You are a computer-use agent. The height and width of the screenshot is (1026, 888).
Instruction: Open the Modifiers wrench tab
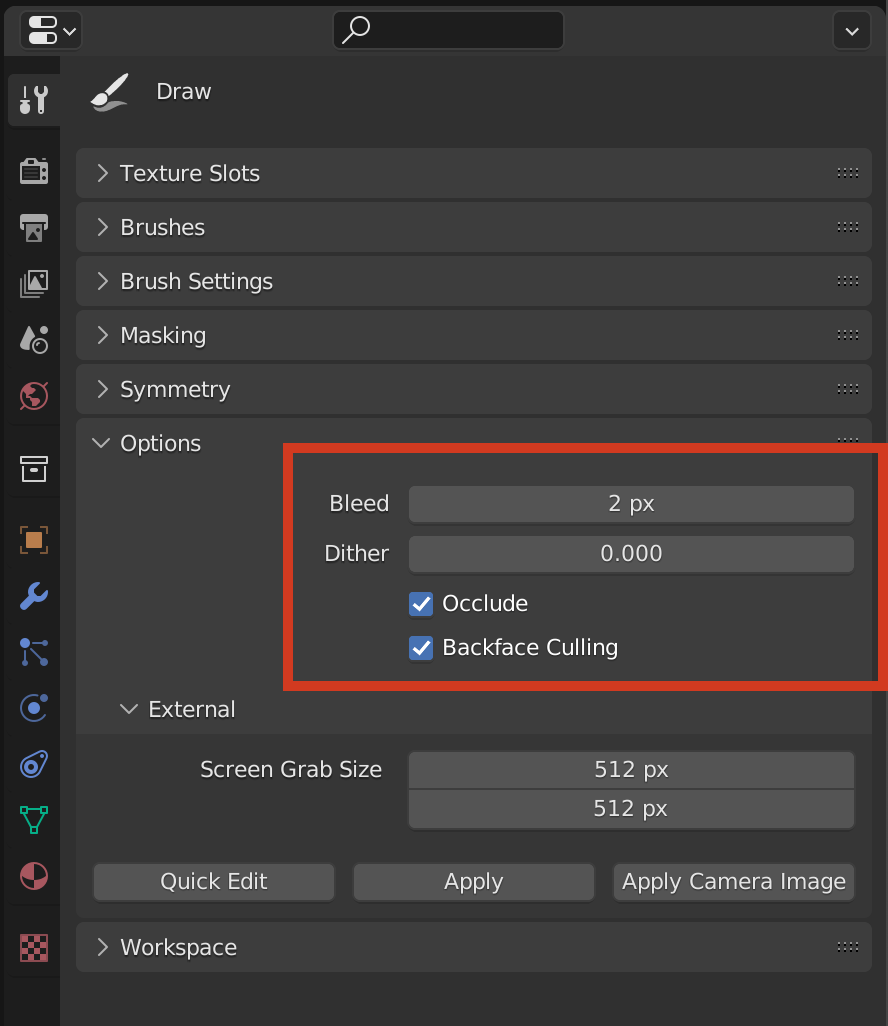34,597
